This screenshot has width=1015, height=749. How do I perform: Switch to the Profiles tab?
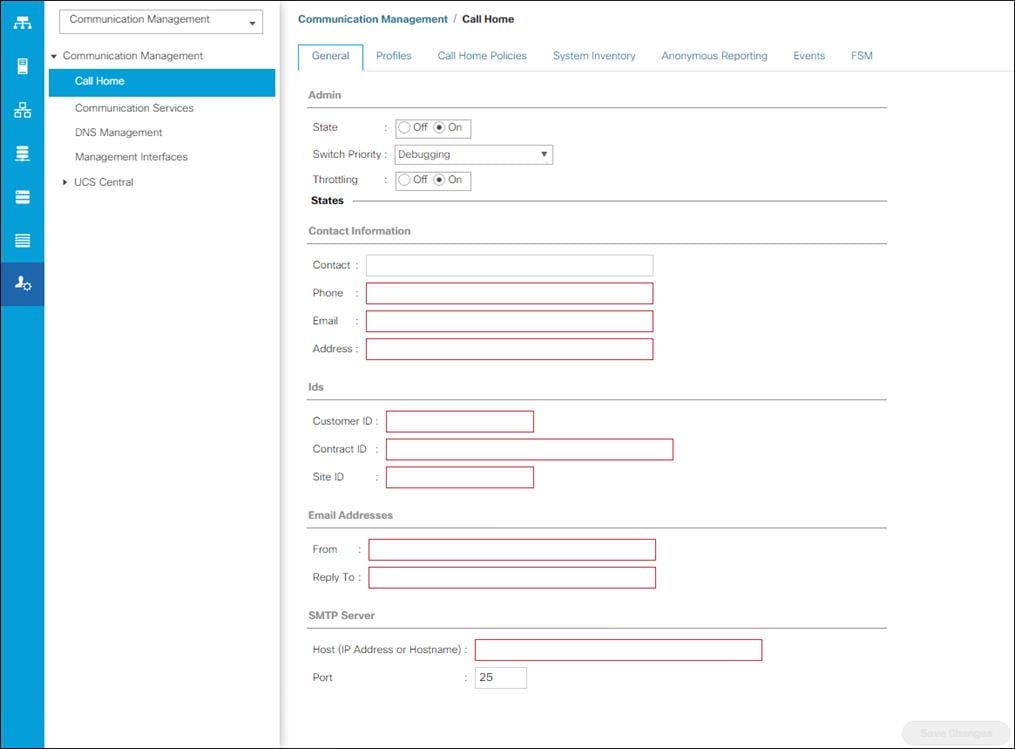[393, 56]
